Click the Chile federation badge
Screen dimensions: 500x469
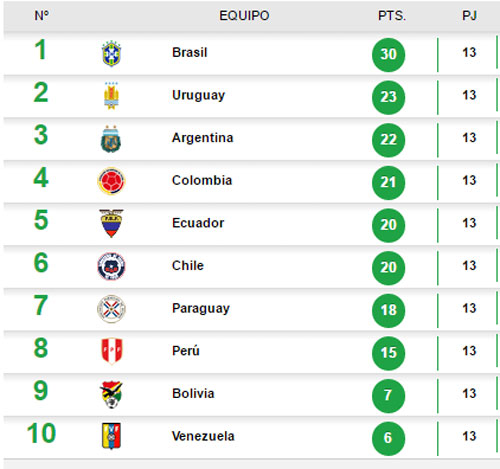tap(111, 266)
